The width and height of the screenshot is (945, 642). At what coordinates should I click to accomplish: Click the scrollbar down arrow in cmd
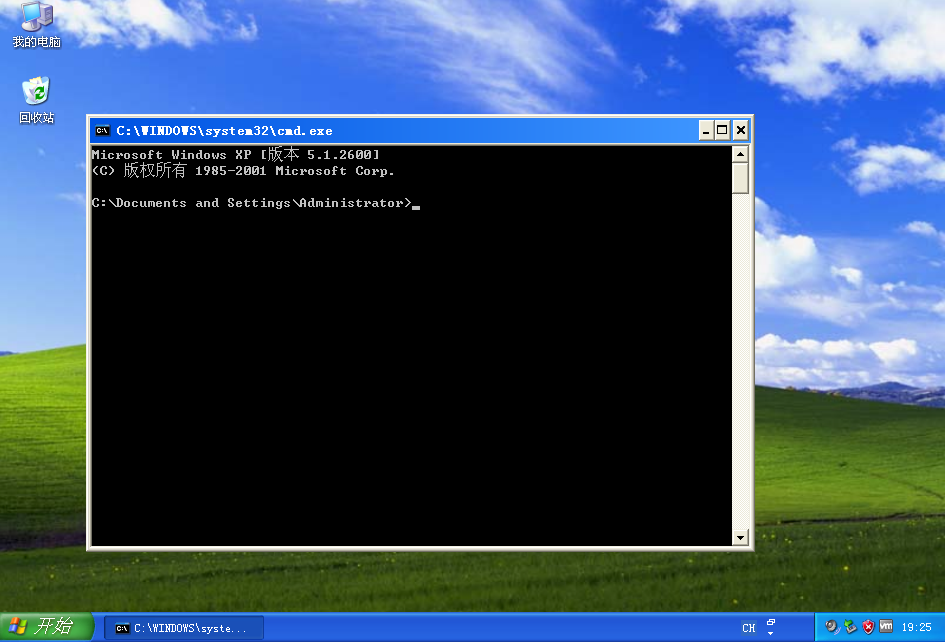(740, 538)
